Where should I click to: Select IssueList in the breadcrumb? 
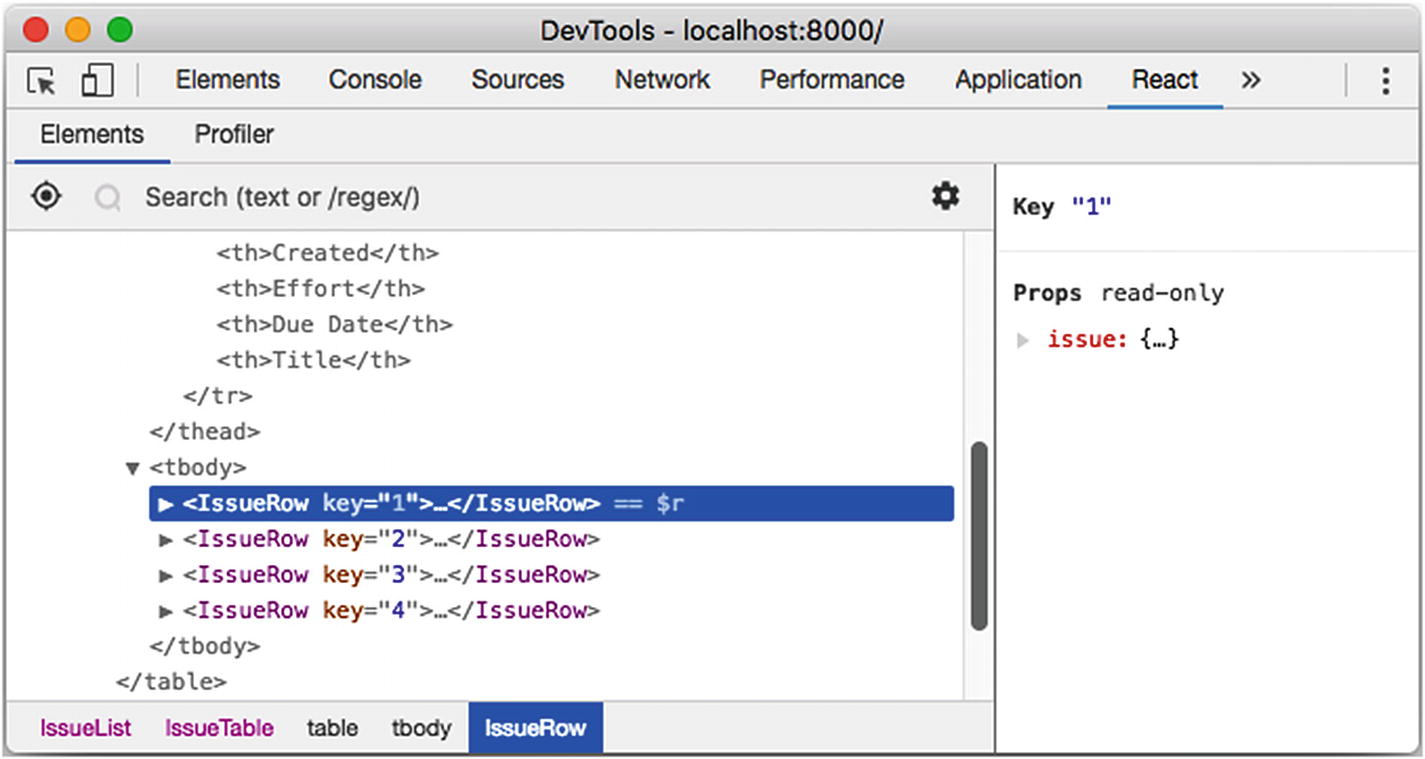point(85,728)
